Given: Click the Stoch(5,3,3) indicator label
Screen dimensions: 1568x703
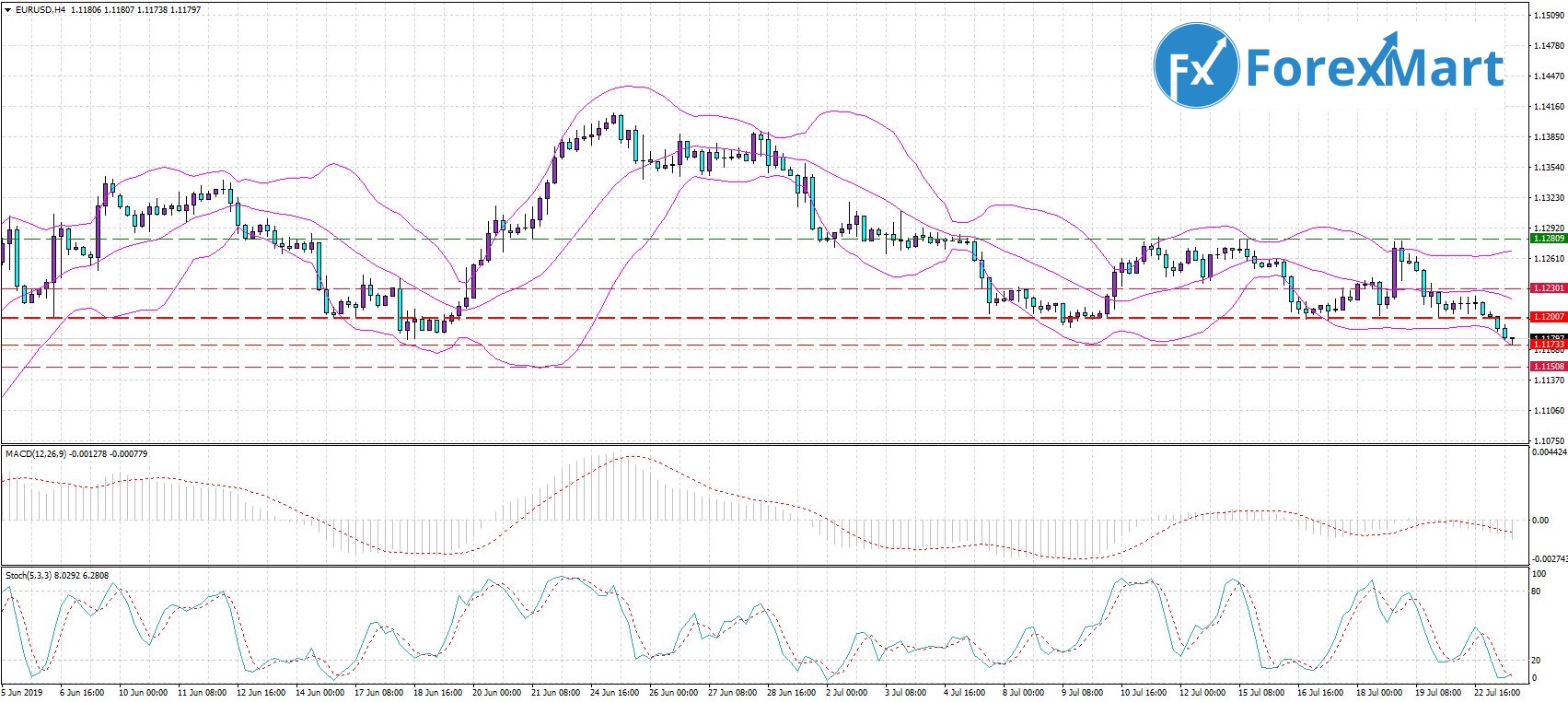Looking at the screenshot, I should click(29, 576).
